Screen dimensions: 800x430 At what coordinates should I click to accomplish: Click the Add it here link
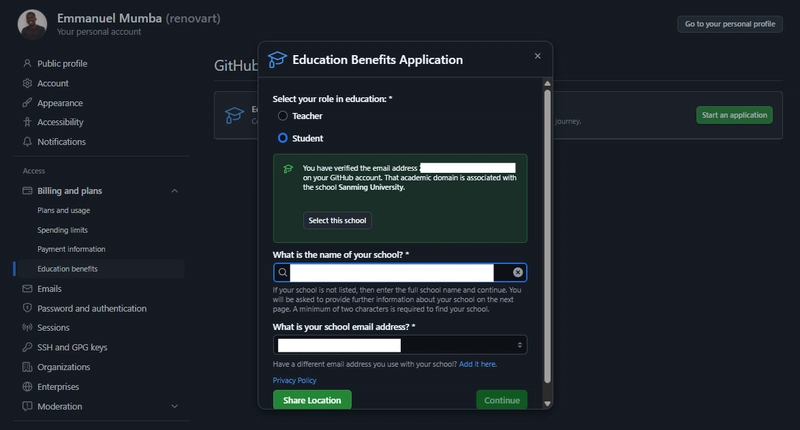click(478, 364)
